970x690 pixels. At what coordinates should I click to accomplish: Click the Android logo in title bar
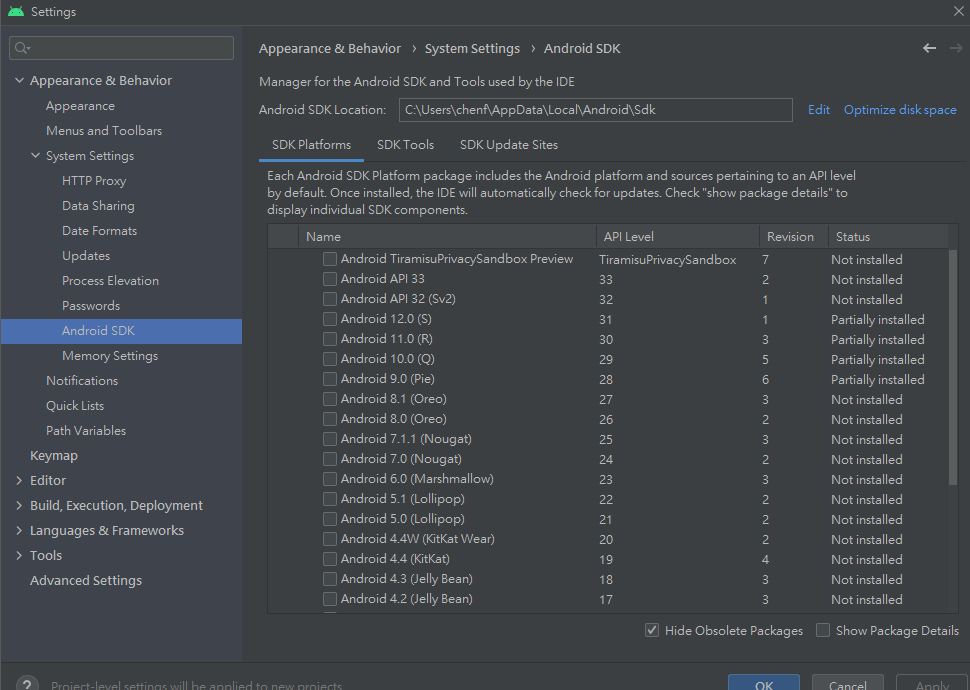[x=15, y=12]
